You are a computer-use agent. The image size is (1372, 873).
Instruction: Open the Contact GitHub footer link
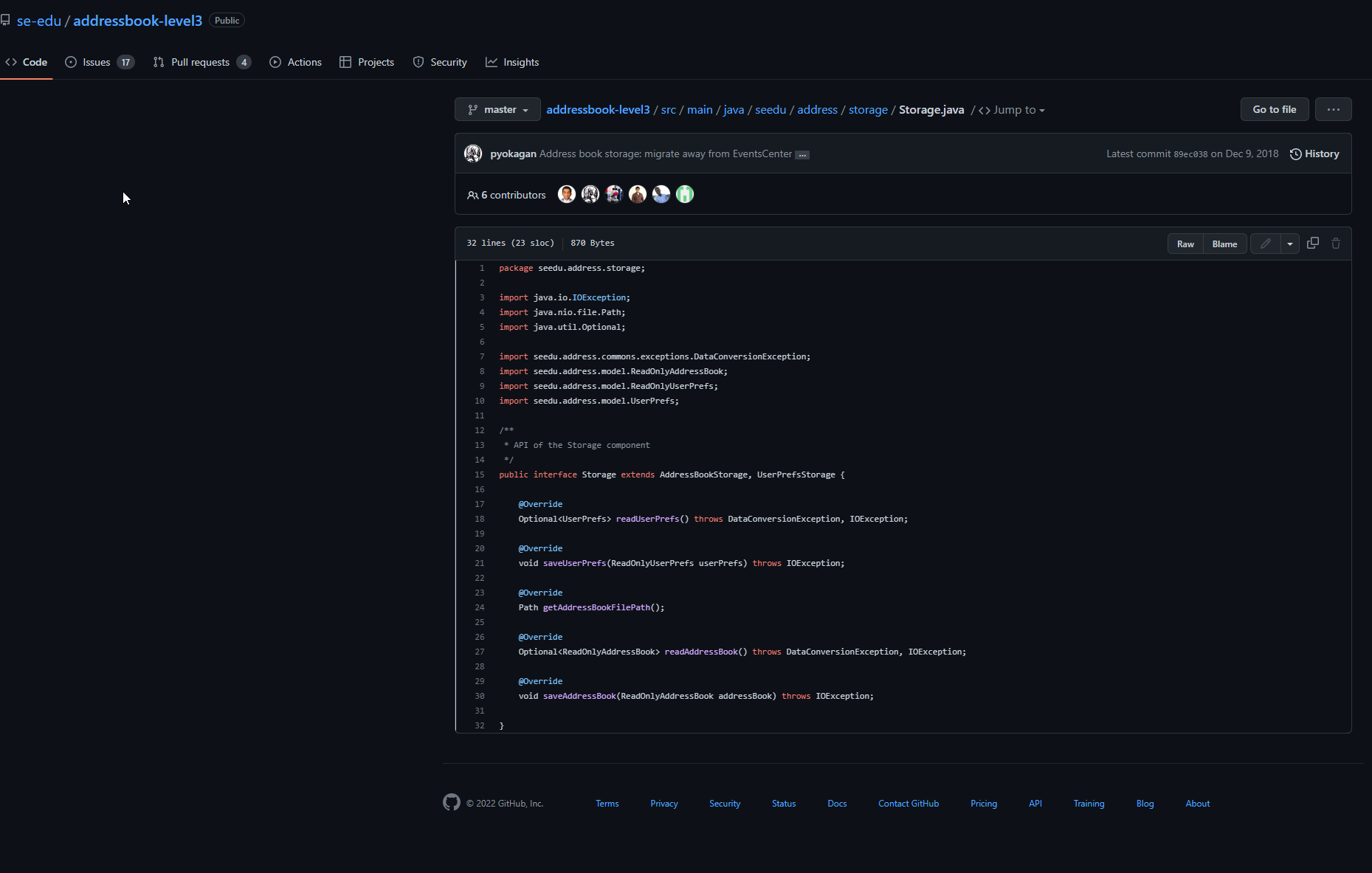909,804
